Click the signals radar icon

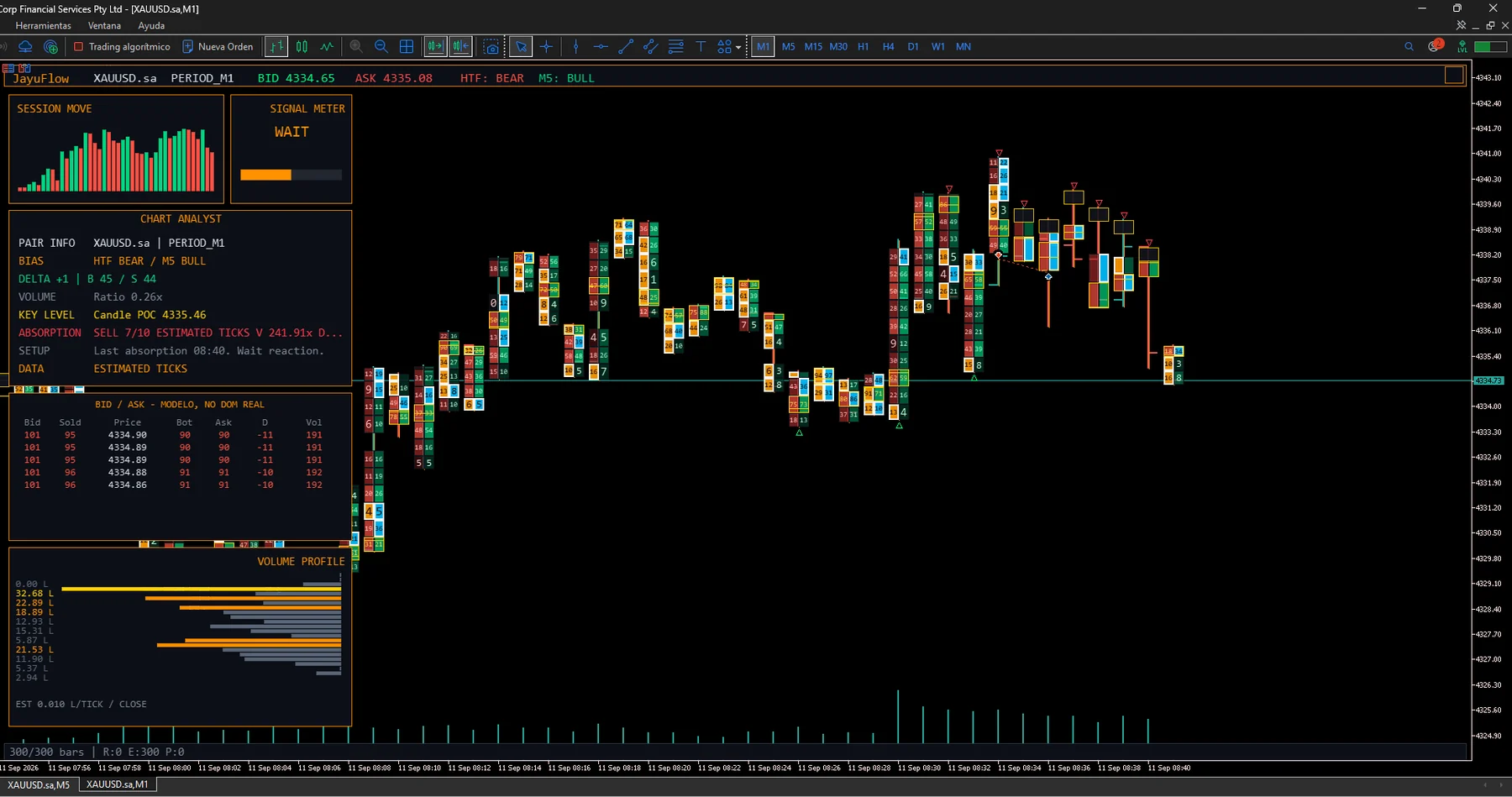[x=51, y=47]
